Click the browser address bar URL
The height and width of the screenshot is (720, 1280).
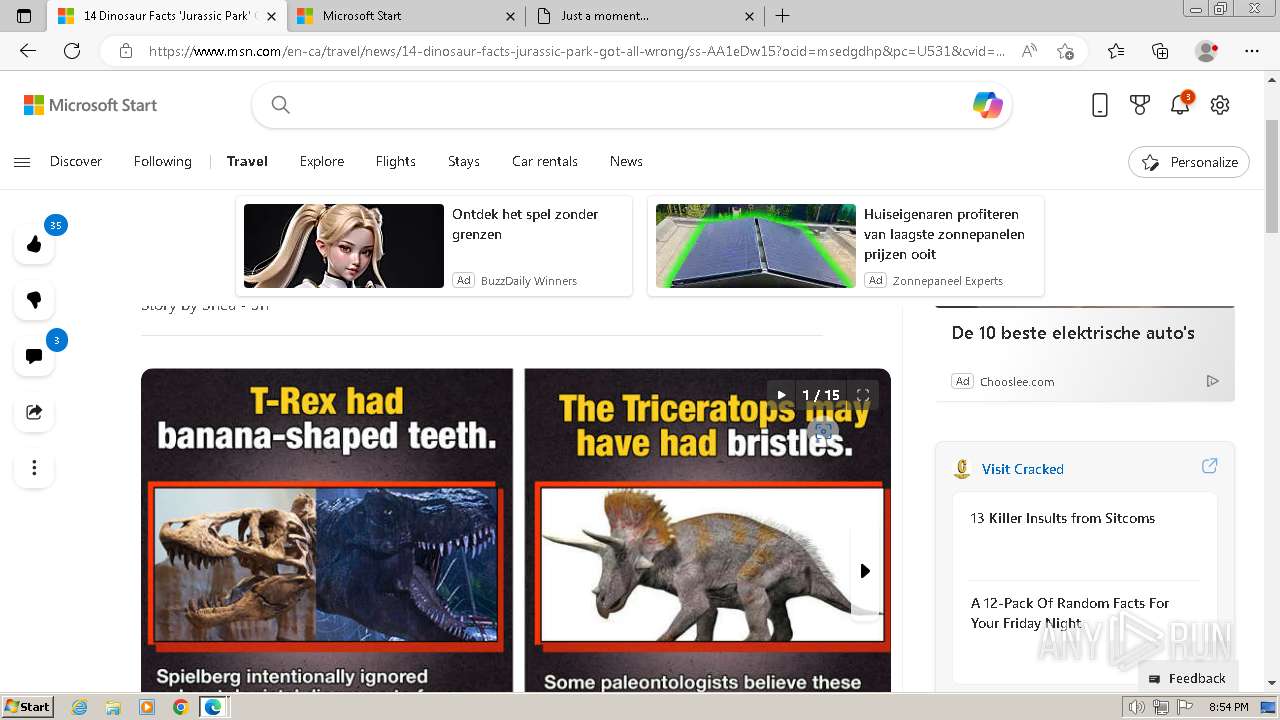pyautogui.click(x=577, y=51)
